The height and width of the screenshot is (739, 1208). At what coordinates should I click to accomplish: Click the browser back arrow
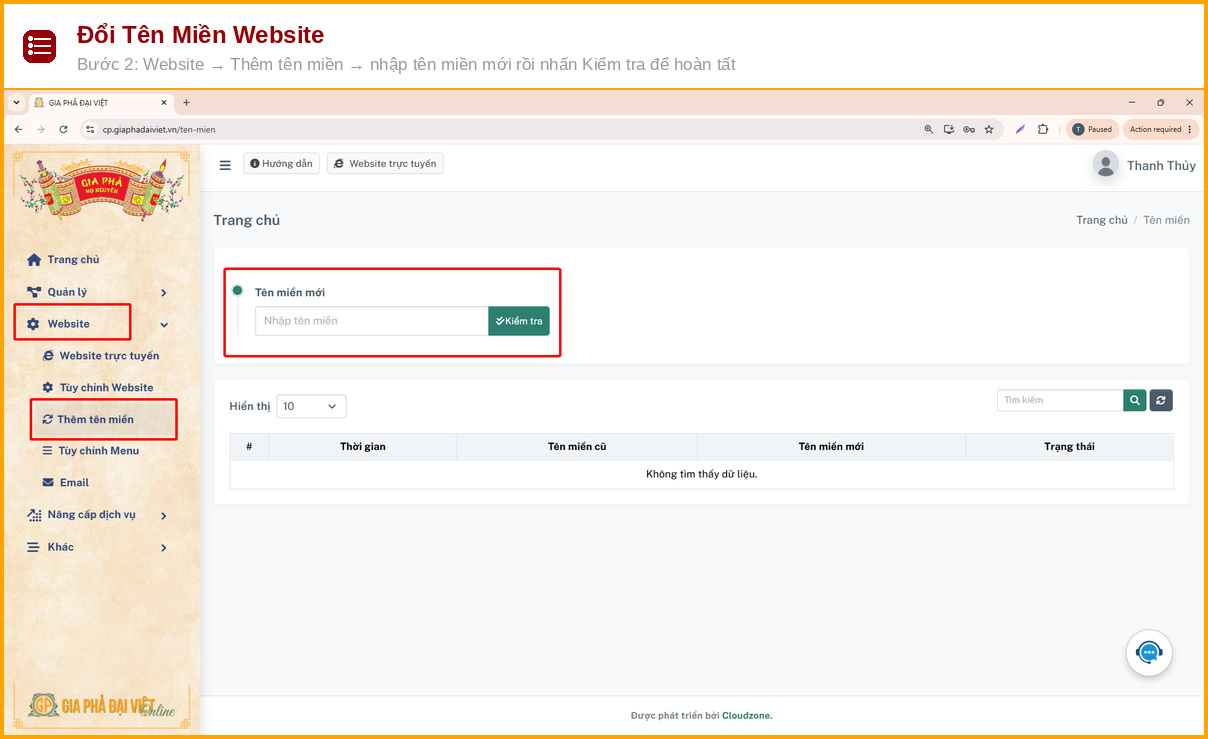18,129
